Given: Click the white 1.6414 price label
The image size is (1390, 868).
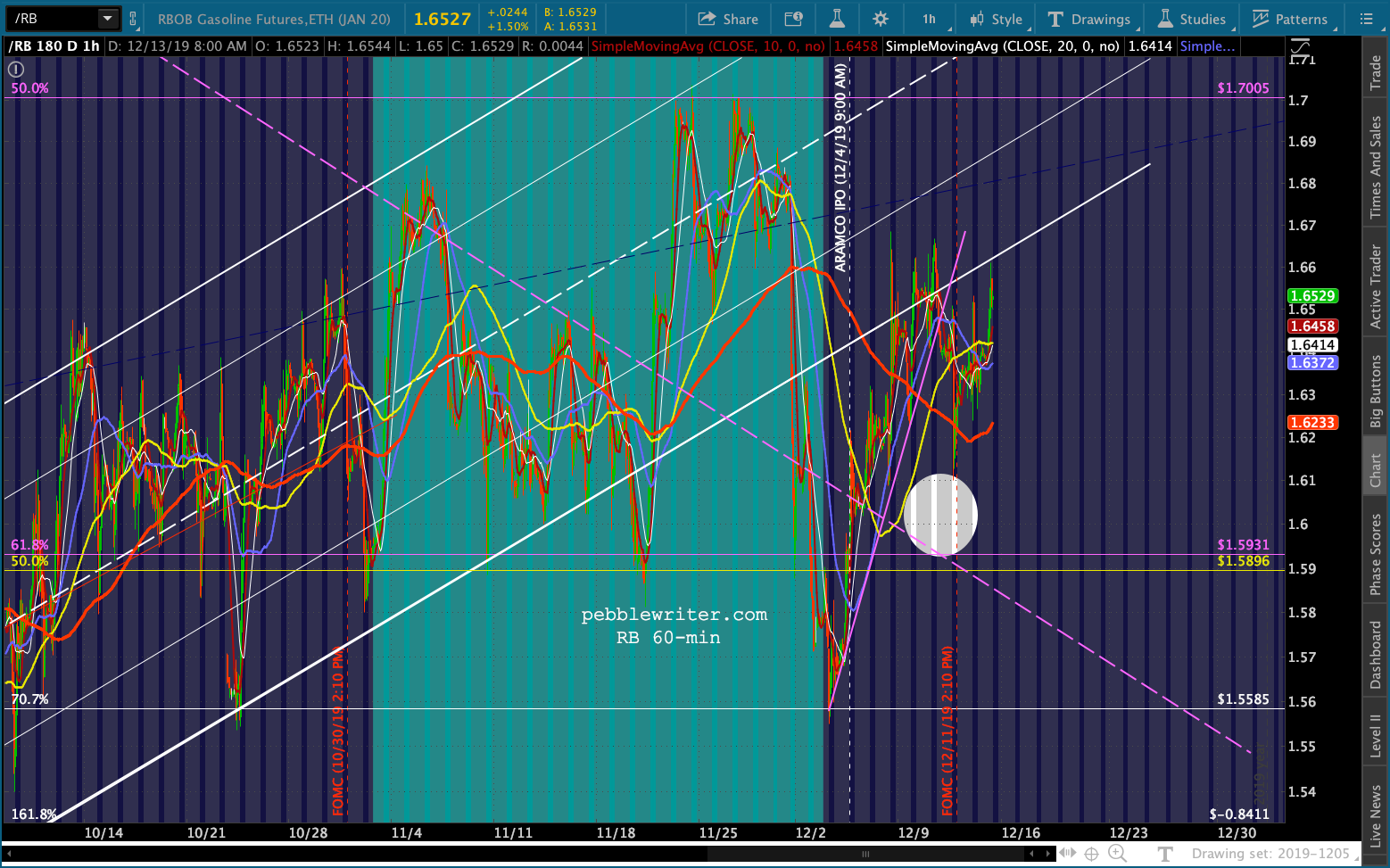Looking at the screenshot, I should (x=1312, y=345).
